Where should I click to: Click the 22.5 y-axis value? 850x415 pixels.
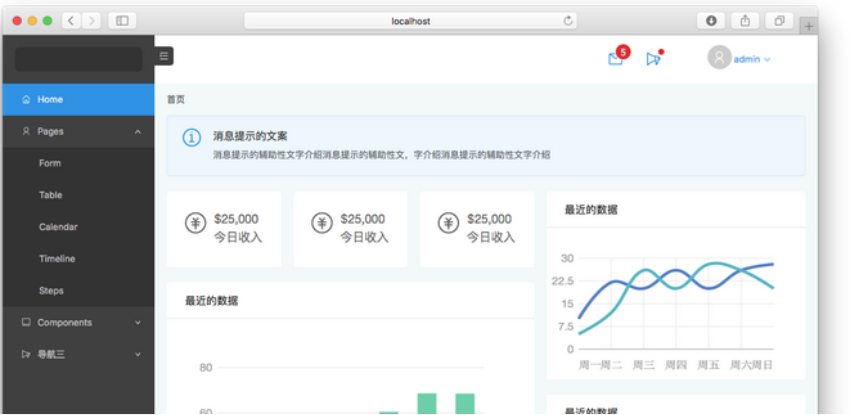(x=562, y=281)
